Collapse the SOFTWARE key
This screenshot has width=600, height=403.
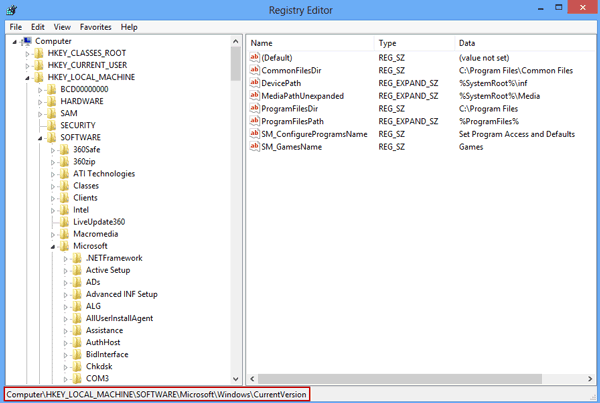click(40, 138)
